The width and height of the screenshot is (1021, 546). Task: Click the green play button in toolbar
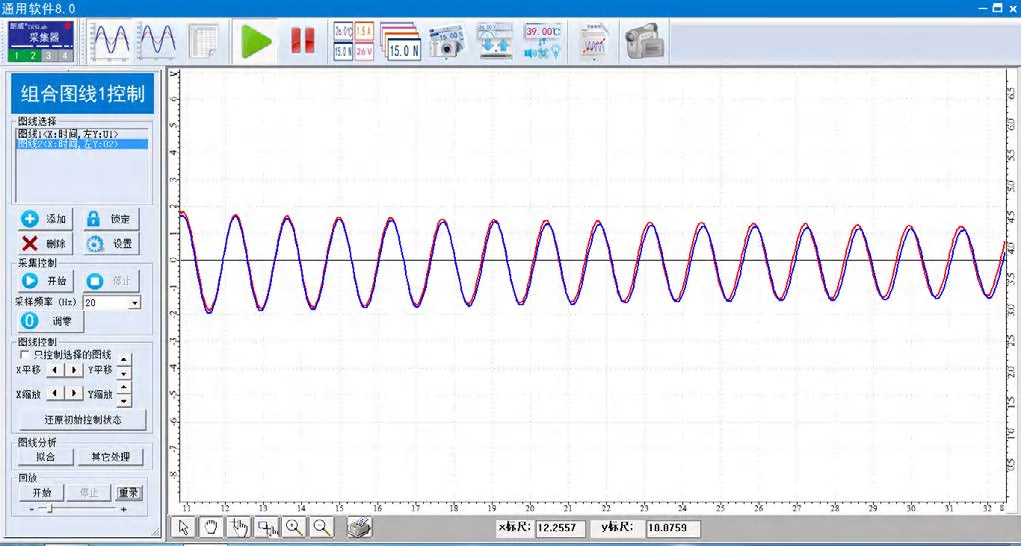point(257,42)
